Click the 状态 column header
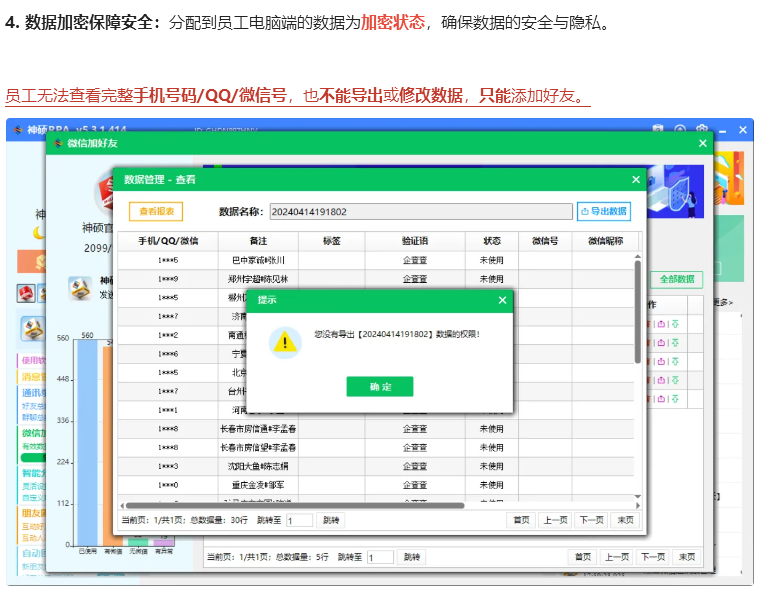The image size is (760, 603). [x=491, y=241]
